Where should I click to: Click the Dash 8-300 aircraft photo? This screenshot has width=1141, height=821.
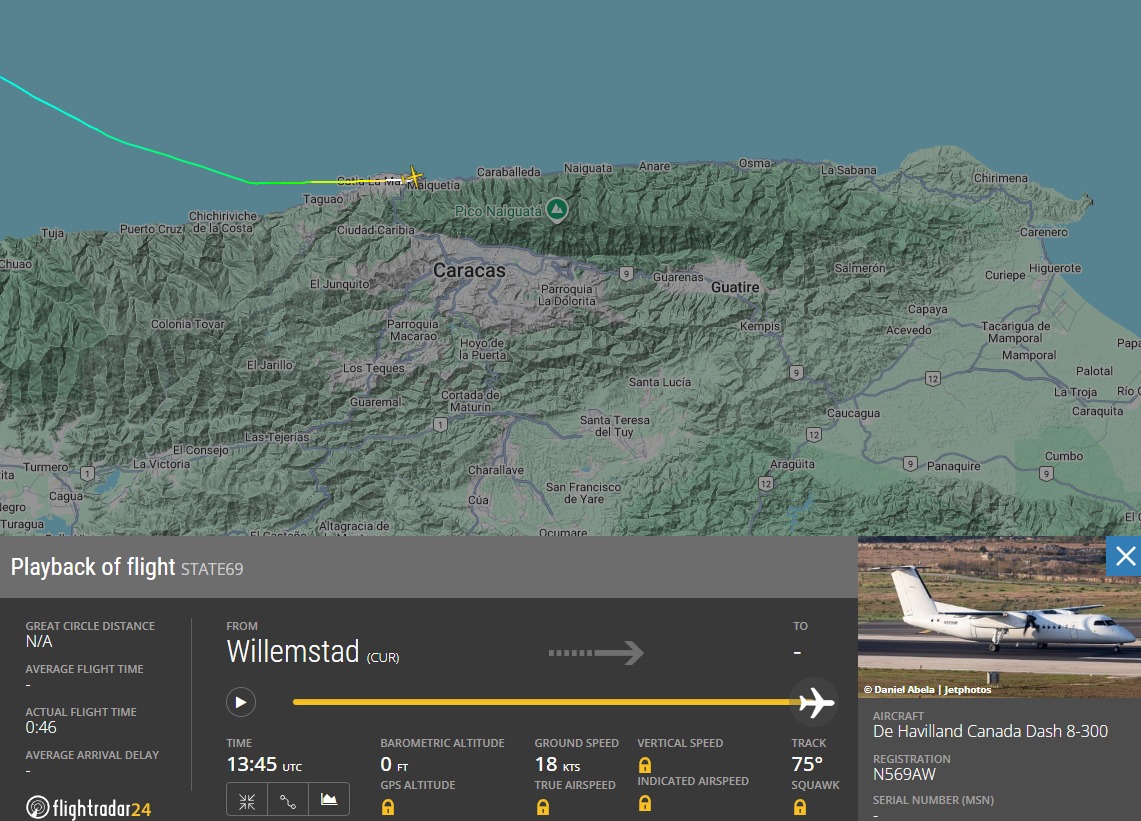click(998, 616)
